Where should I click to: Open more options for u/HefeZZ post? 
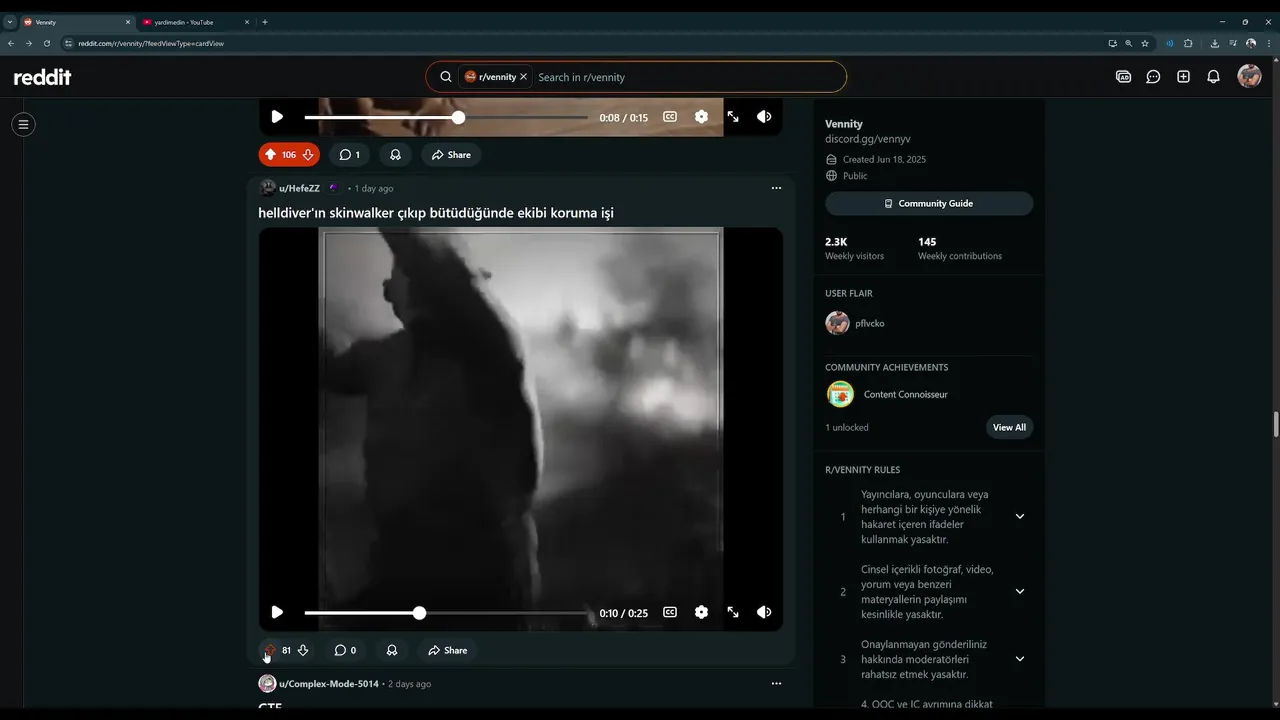(x=776, y=188)
